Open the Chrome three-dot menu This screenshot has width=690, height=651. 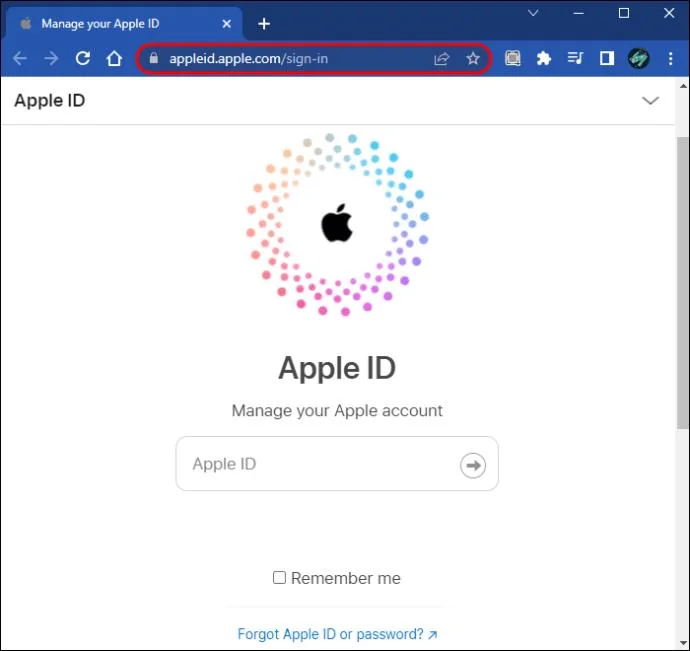[x=670, y=58]
